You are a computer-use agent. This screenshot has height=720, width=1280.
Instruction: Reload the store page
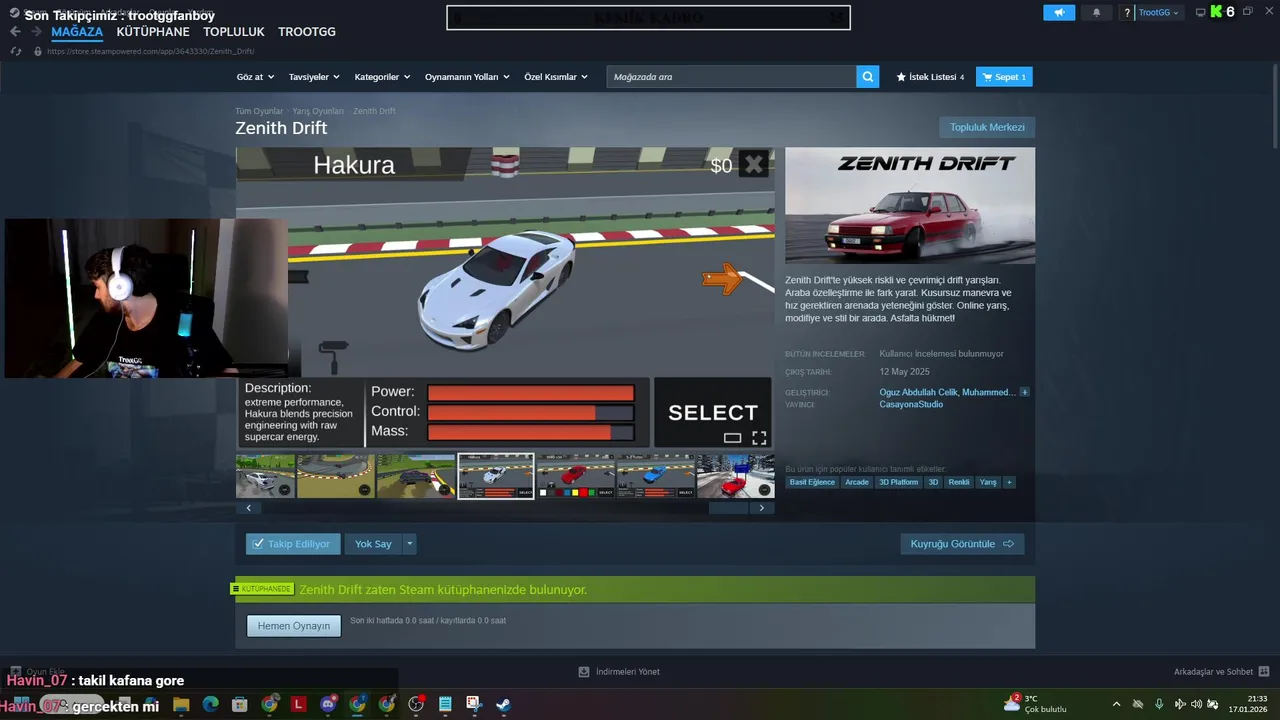click(16, 51)
